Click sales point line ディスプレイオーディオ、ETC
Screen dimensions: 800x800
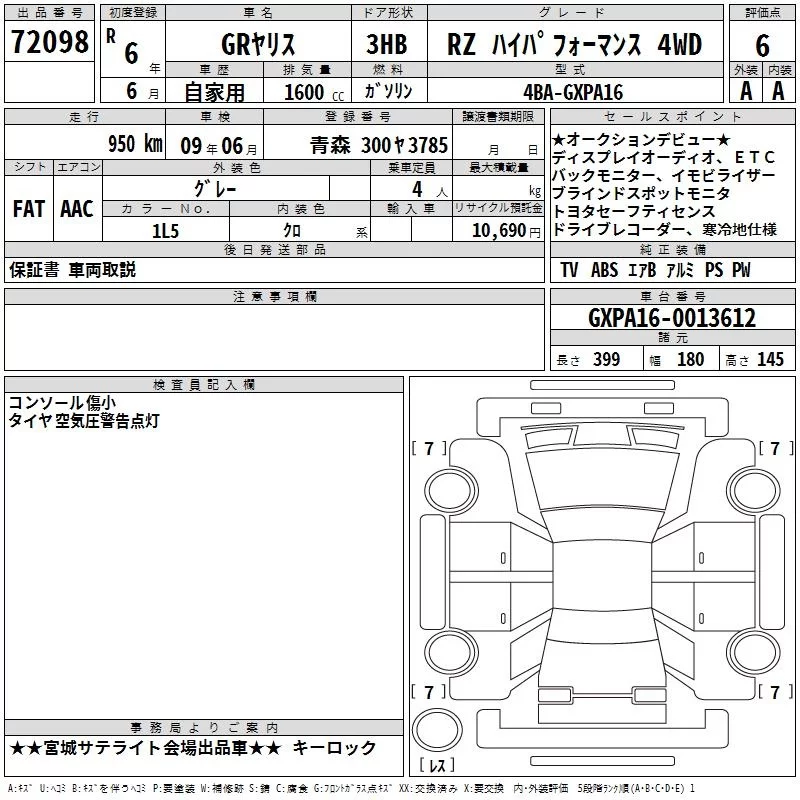point(663,158)
